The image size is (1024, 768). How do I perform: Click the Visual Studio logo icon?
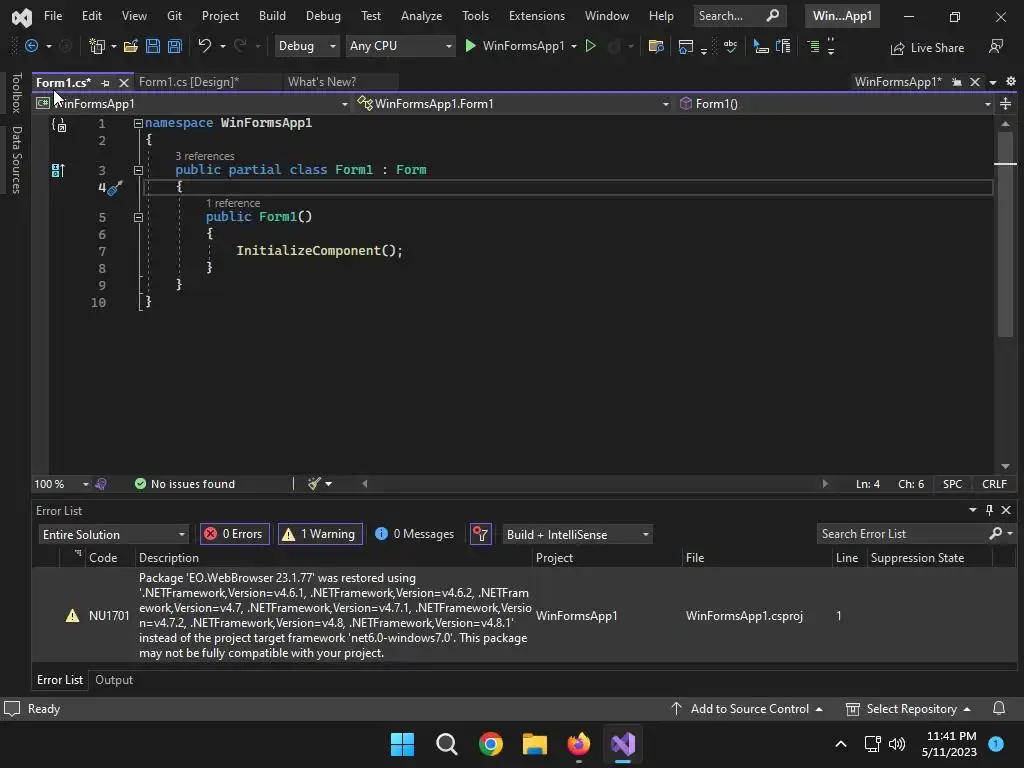pyautogui.click(x=22, y=17)
